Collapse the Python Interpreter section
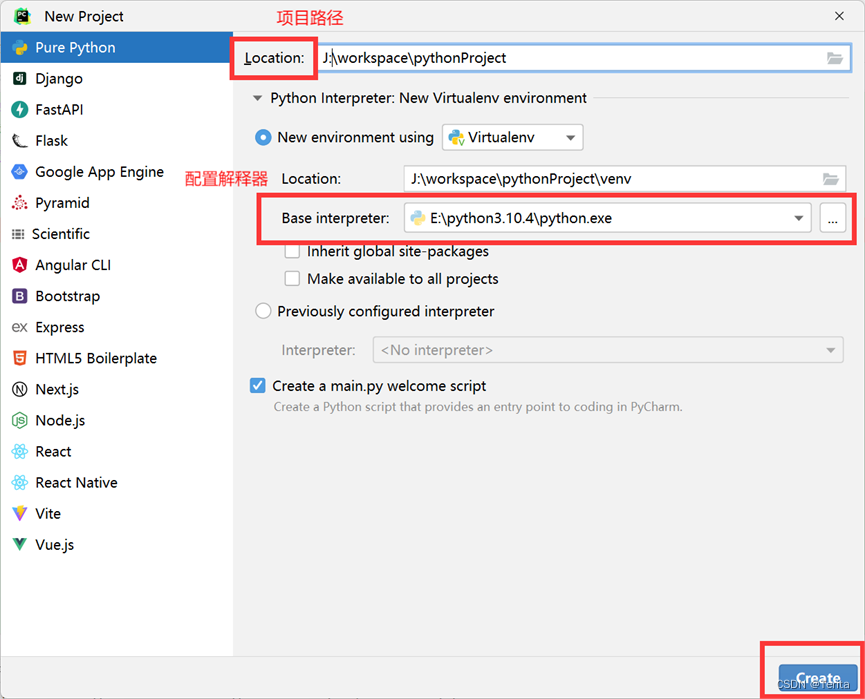 257,98
